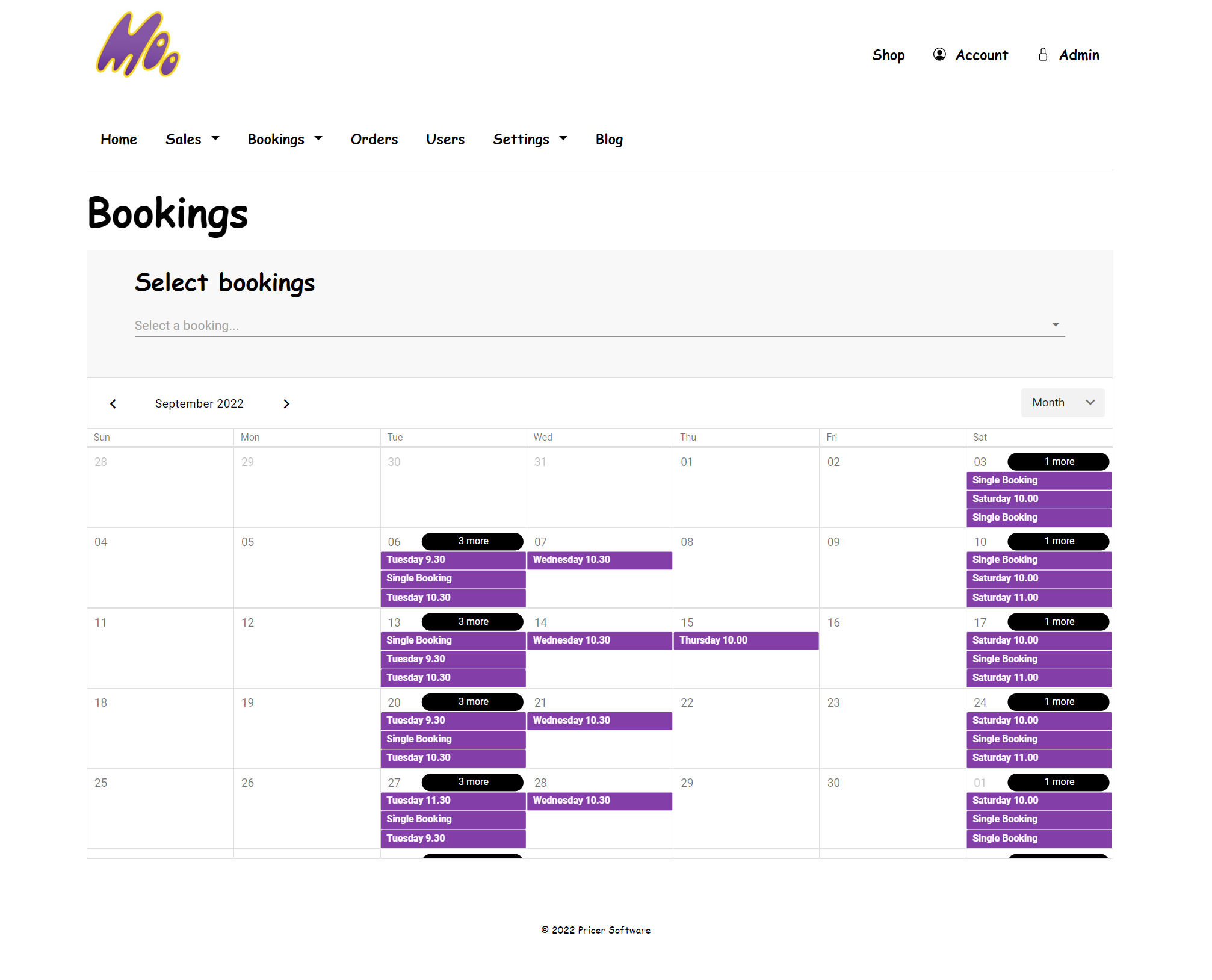
Task: Go to Home menu item
Action: pyautogui.click(x=119, y=139)
